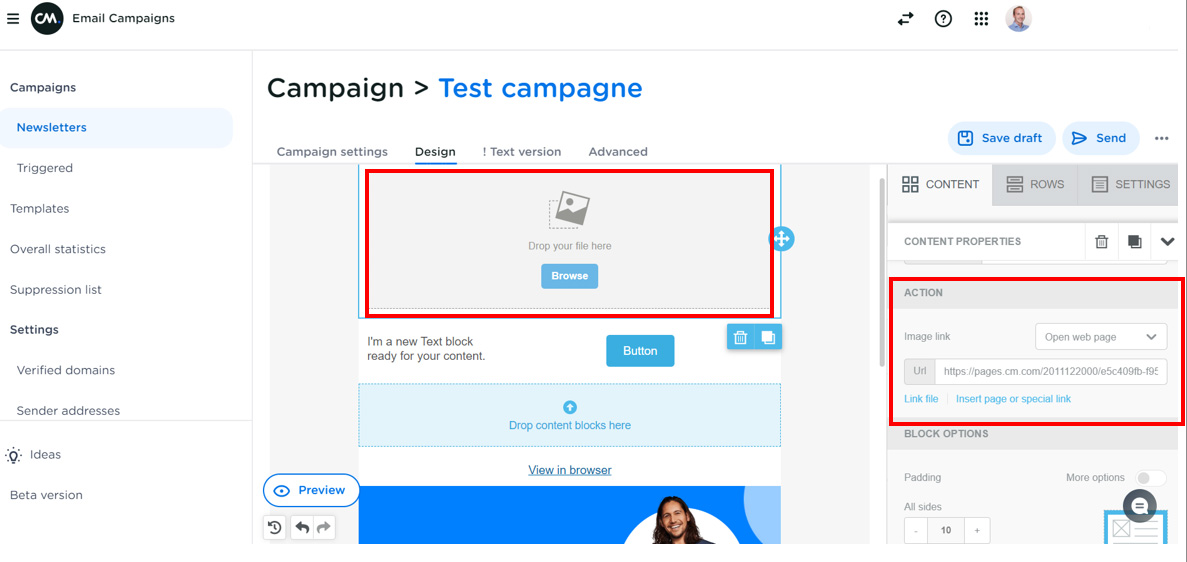1187x562 pixels.
Task: Click the Url input field
Action: [1050, 371]
